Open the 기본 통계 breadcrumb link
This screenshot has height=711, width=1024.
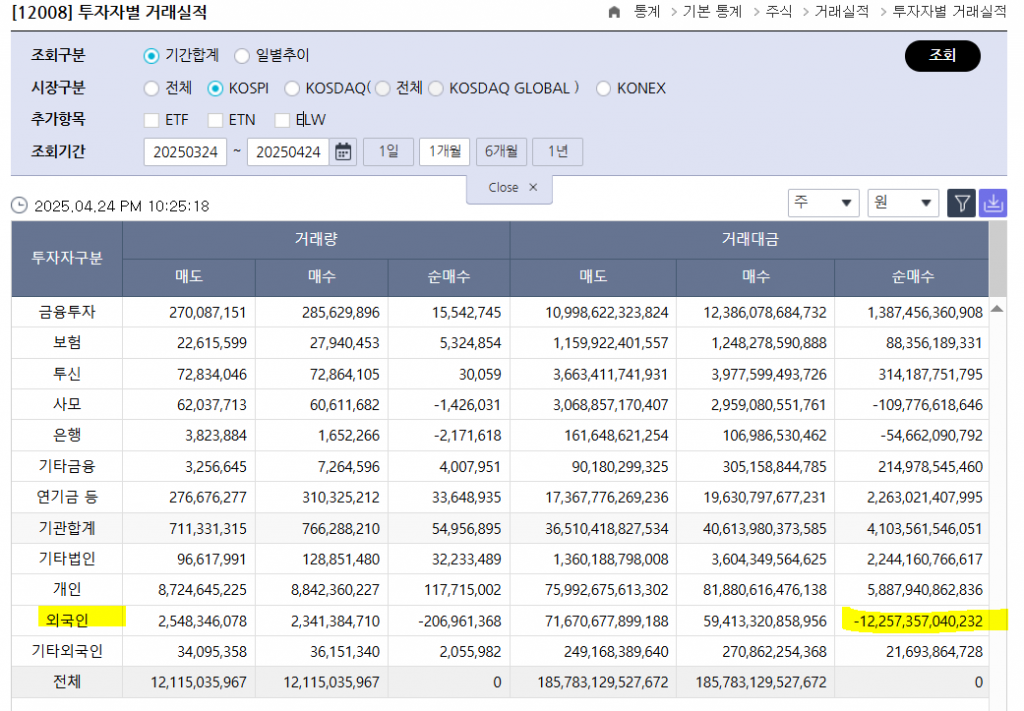(x=712, y=12)
